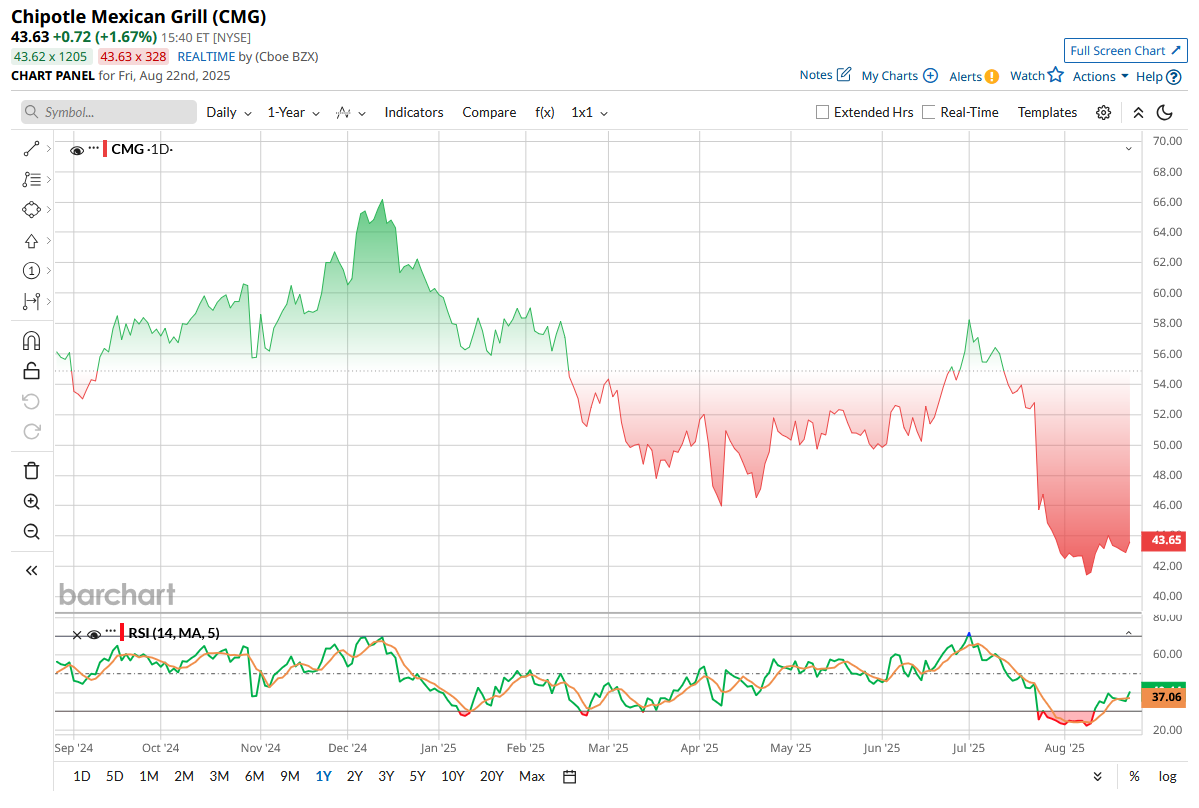Zoom in on the chart

(x=31, y=501)
